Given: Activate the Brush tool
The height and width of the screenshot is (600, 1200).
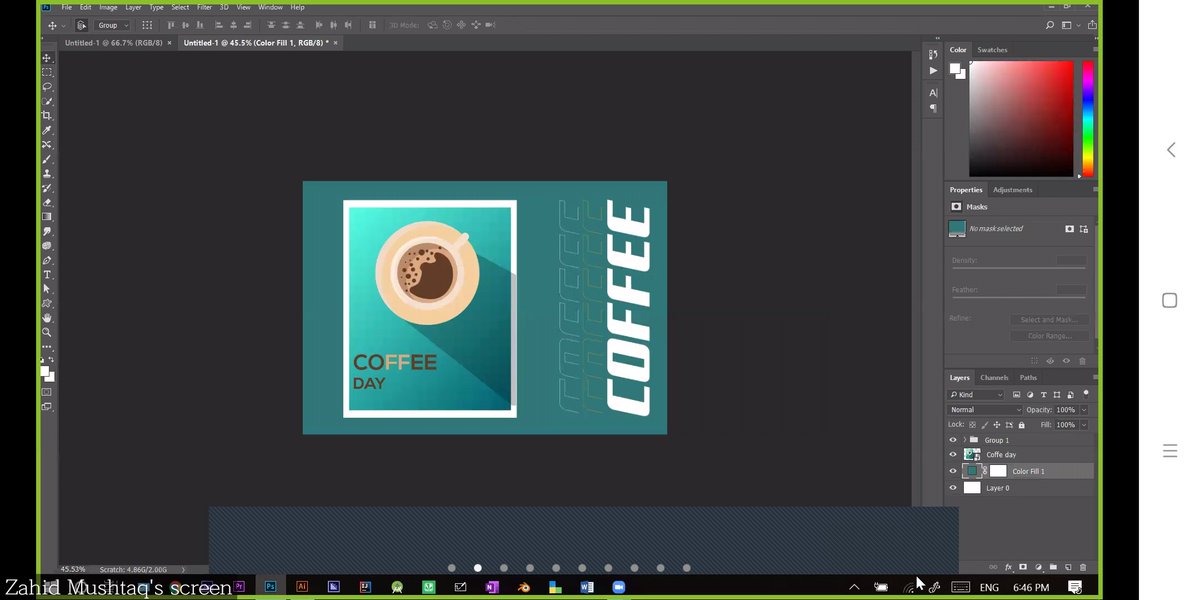Looking at the screenshot, I should click(x=46, y=158).
